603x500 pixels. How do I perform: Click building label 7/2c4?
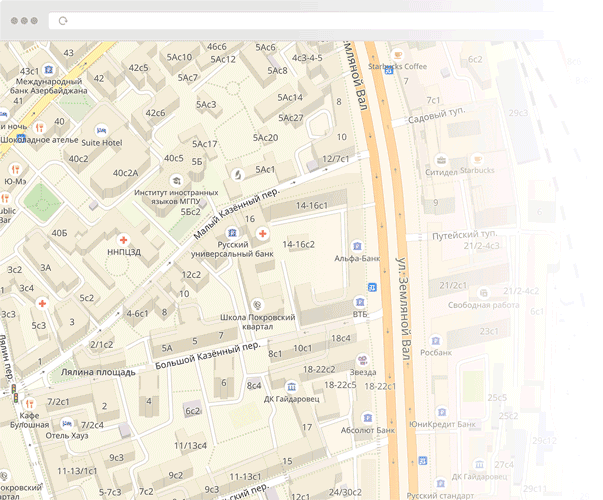coord(92,425)
